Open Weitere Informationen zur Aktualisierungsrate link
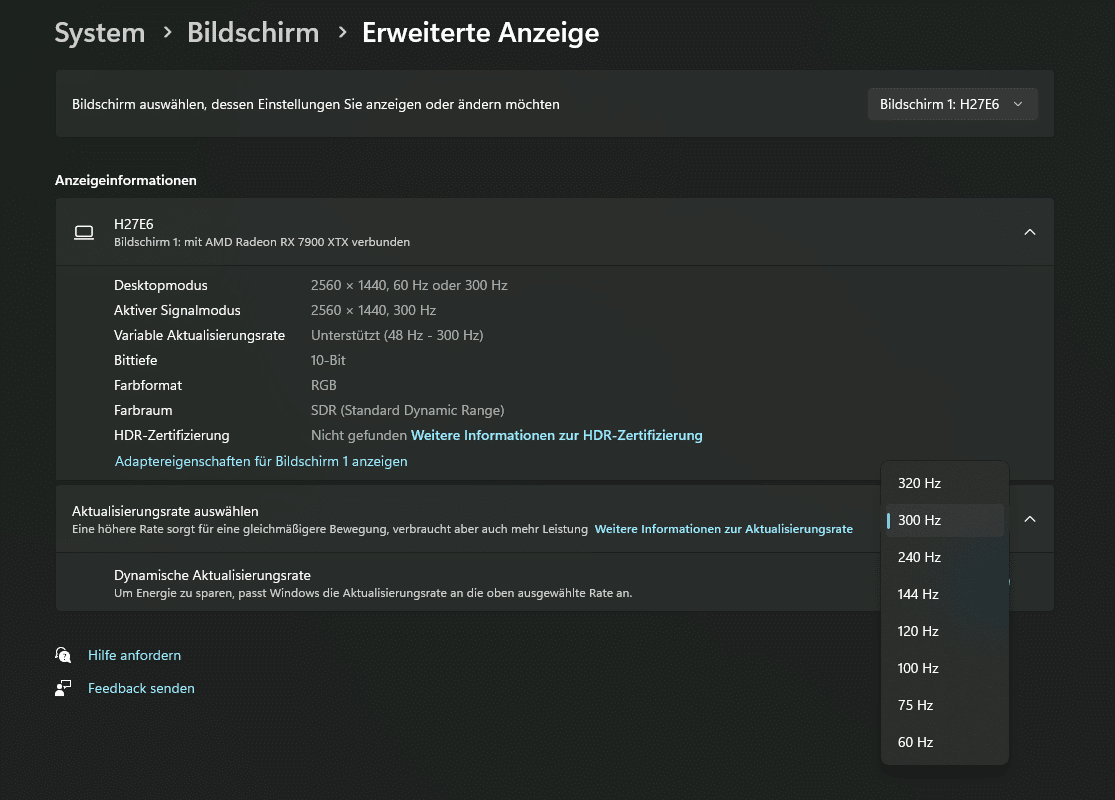Image resolution: width=1115 pixels, height=800 pixels. tap(723, 529)
